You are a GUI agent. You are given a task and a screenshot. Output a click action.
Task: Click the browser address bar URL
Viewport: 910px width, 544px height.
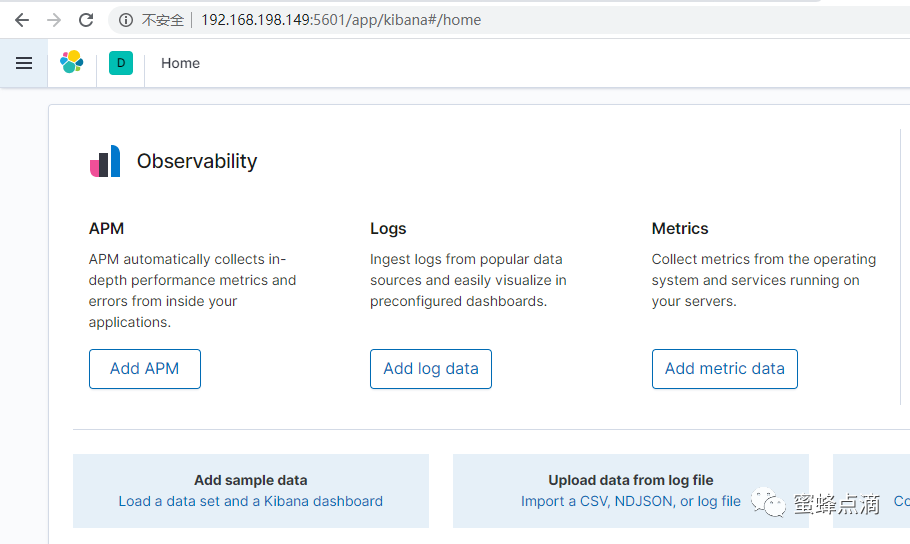pos(341,20)
